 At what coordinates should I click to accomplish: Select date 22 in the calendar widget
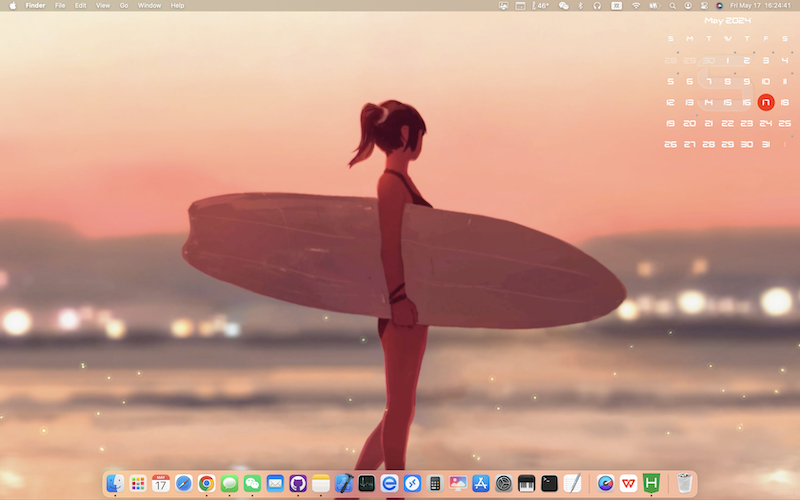coord(728,123)
